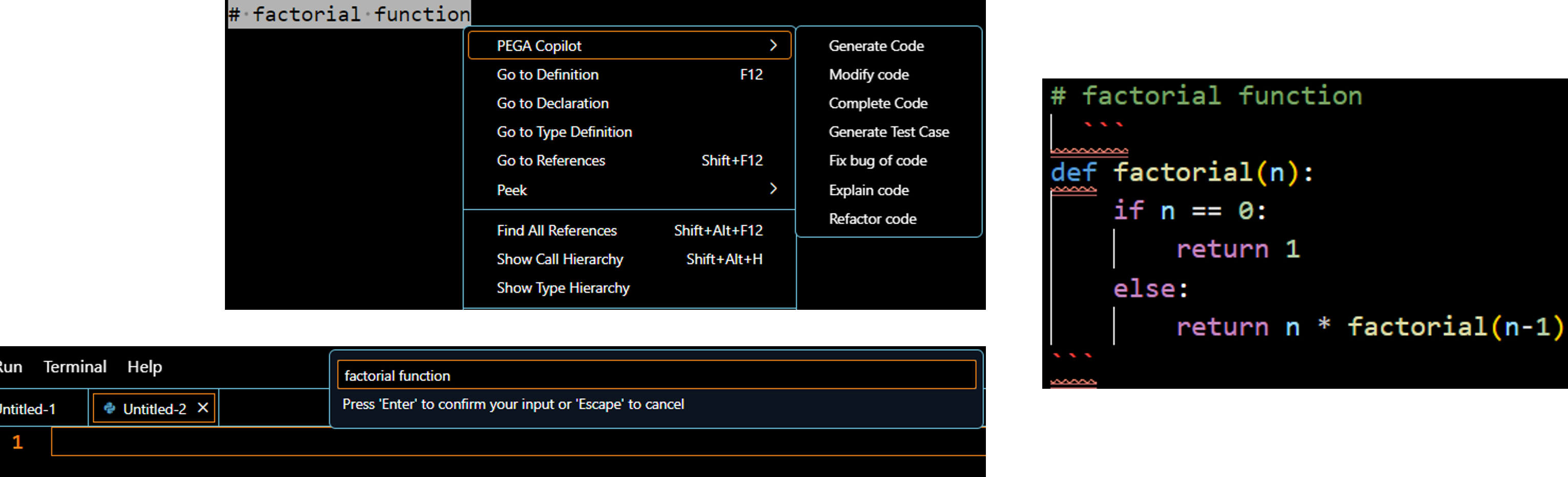The height and width of the screenshot is (477, 1568).
Task: Click the 'return 1' code line
Action: [1238, 249]
